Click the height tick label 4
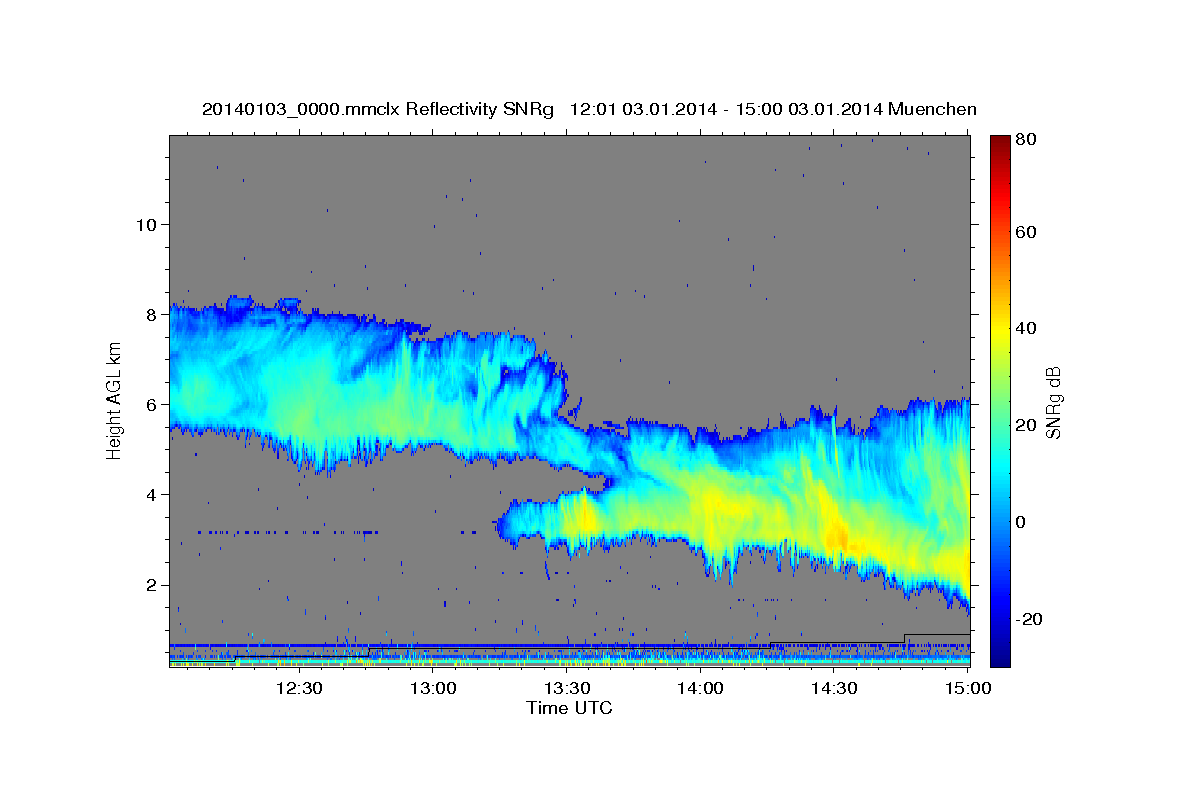 point(152,495)
